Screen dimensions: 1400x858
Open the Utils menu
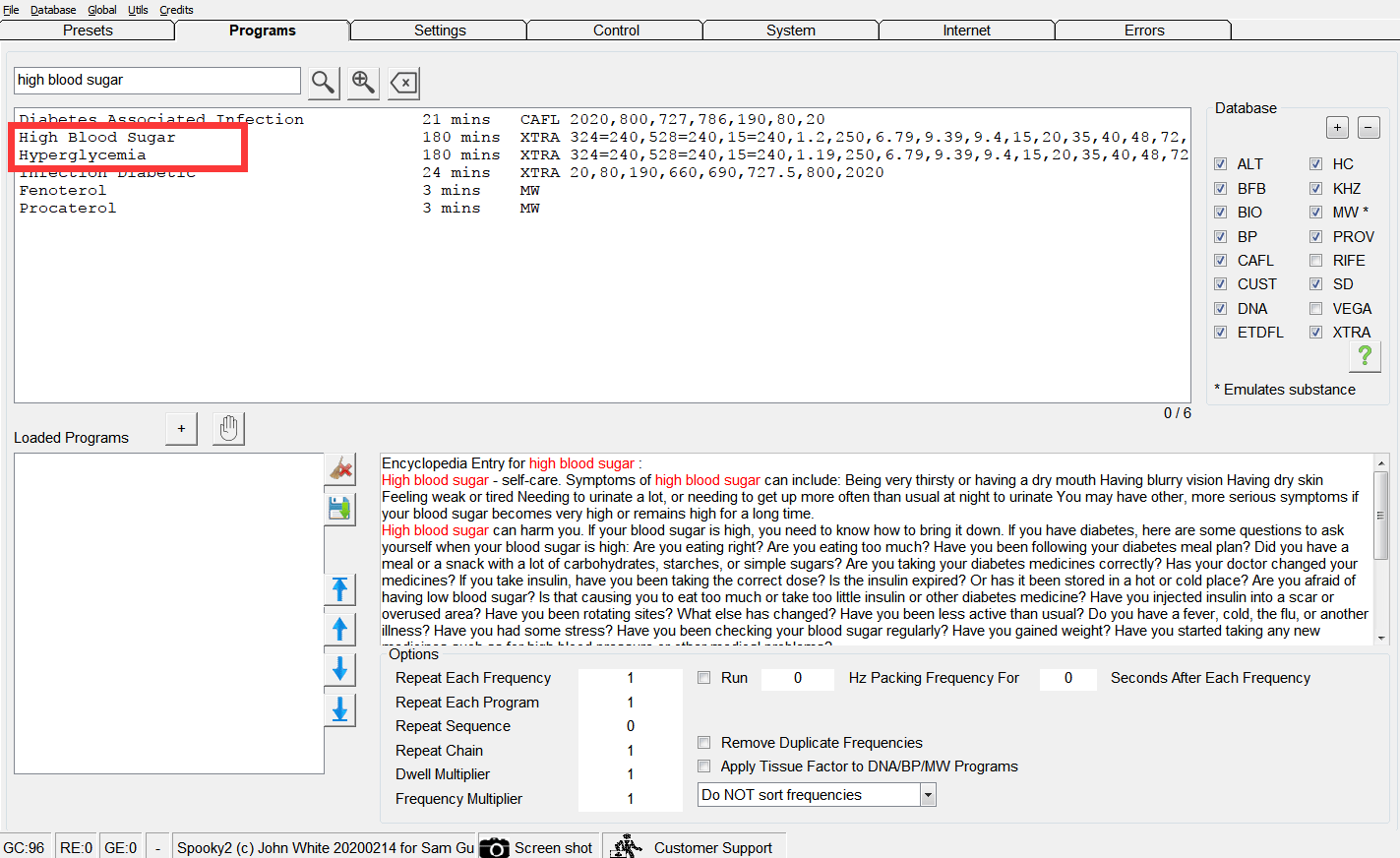(x=138, y=10)
